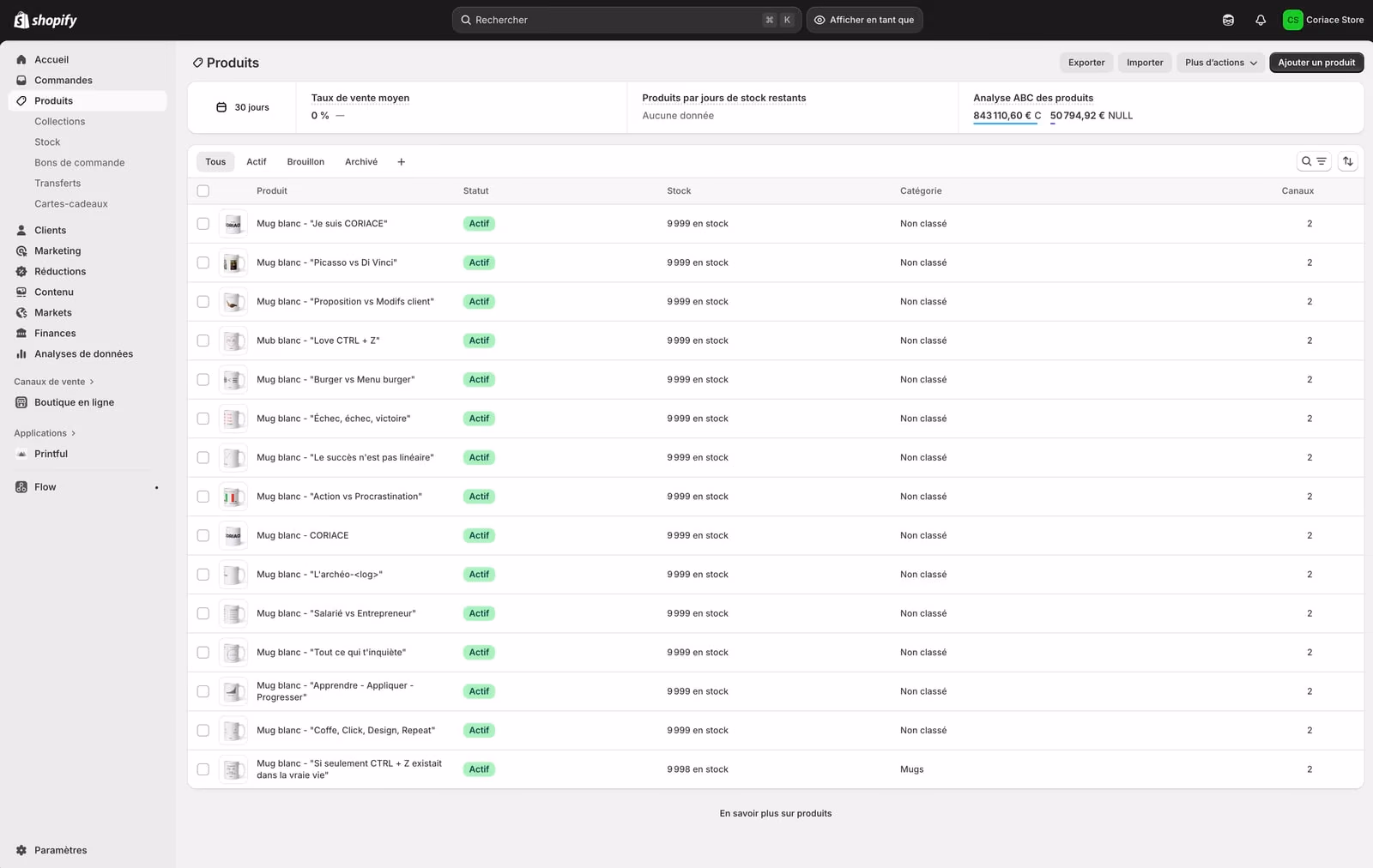Click the Mugs category cell
Image resolution: width=1373 pixels, height=868 pixels.
912,769
